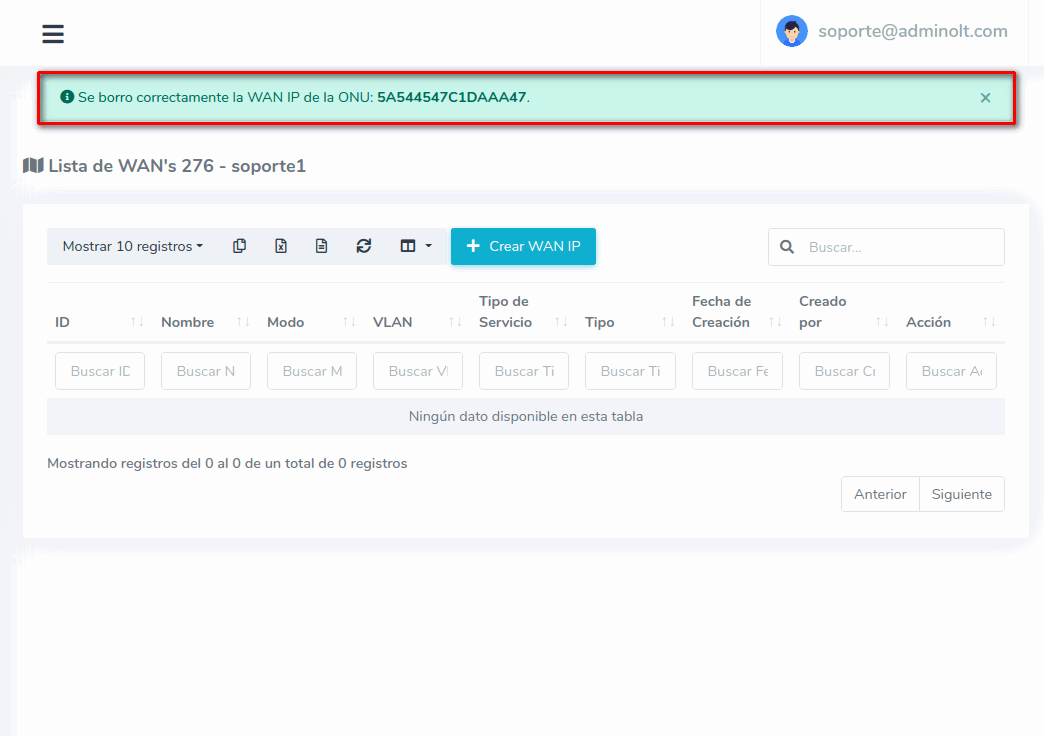Screen dimensions: 1044x736
Task: Expand the column visibility dropdown
Action: click(415, 246)
